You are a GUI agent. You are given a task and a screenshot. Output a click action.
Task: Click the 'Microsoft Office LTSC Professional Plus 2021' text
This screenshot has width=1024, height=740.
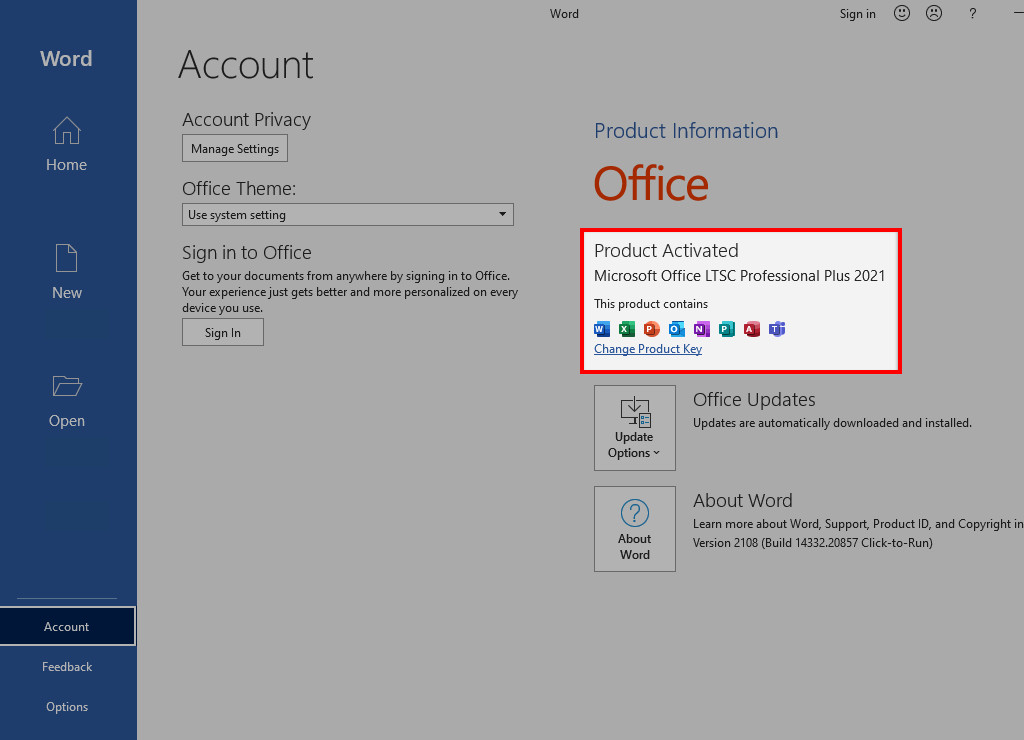(739, 276)
